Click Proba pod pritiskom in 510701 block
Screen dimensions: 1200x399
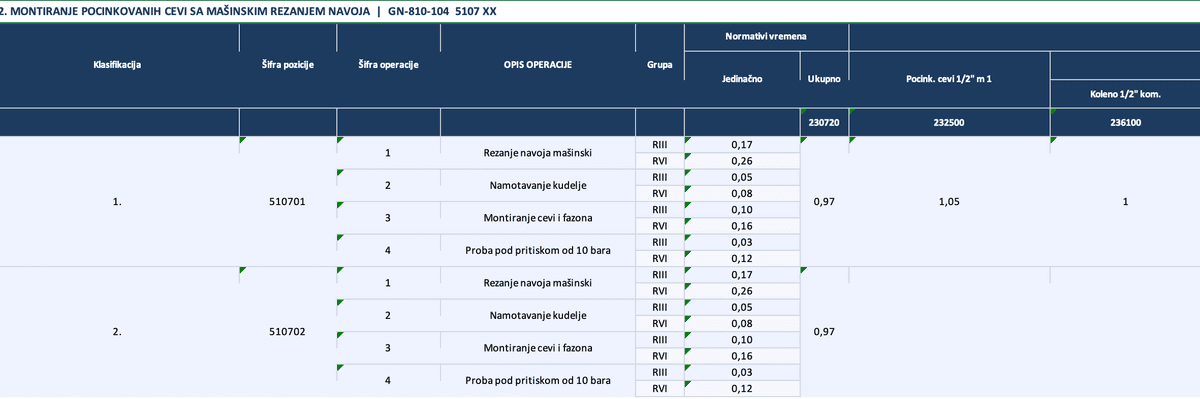[537, 250]
